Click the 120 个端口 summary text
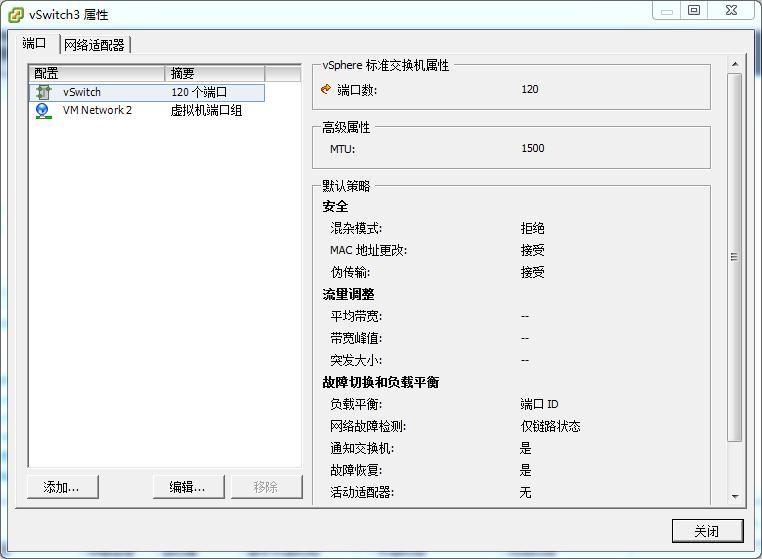The image size is (762, 559). [199, 92]
